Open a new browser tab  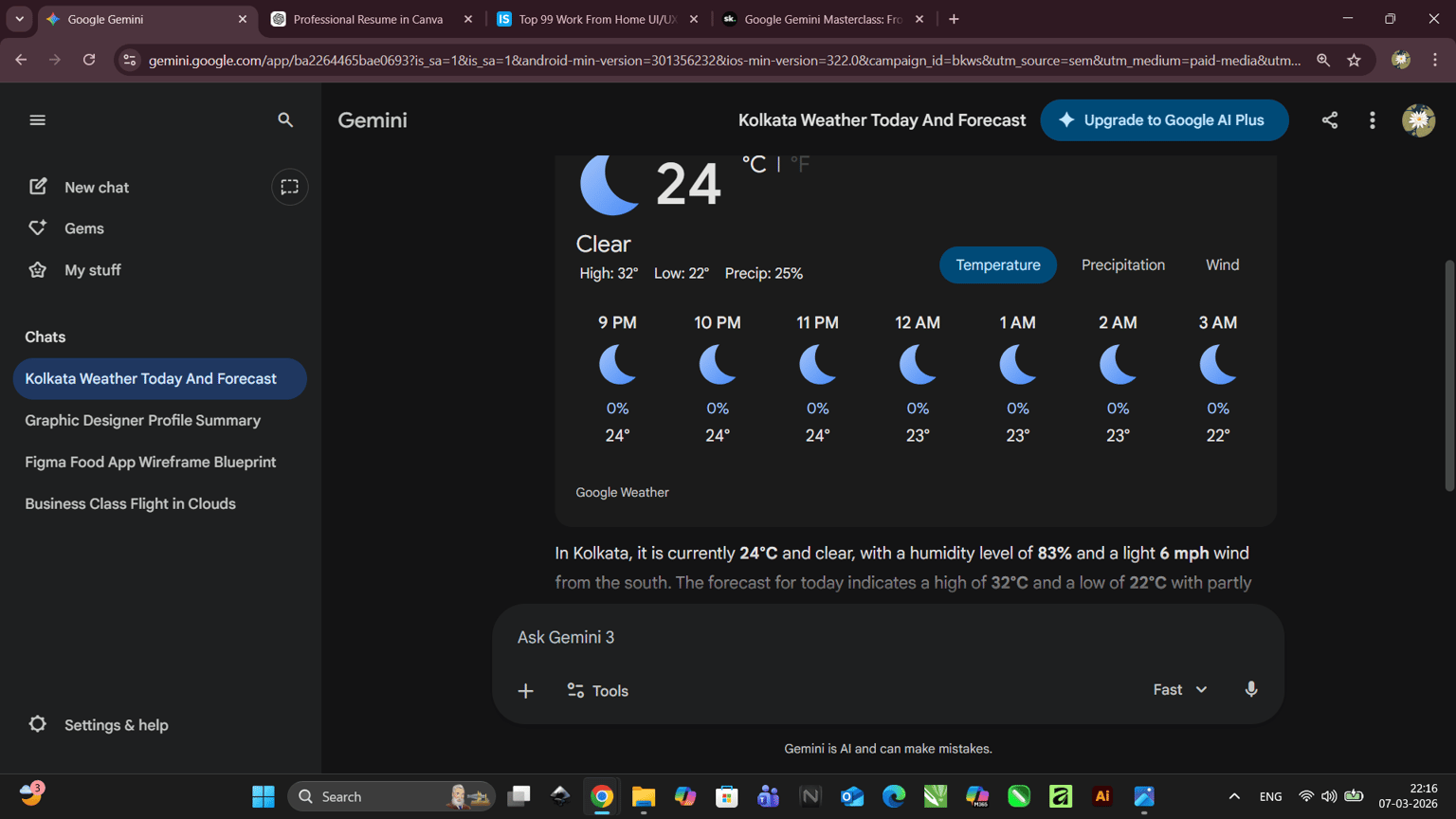click(x=954, y=19)
